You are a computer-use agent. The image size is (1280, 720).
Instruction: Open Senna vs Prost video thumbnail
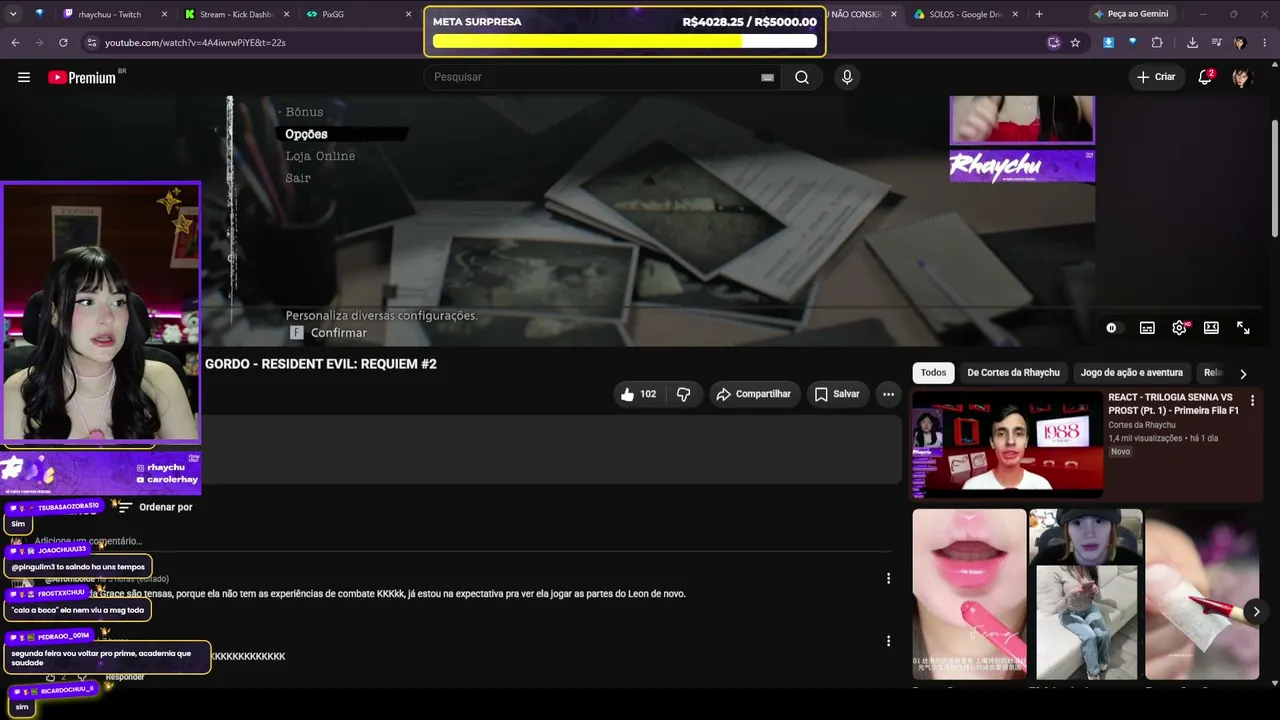click(1007, 445)
